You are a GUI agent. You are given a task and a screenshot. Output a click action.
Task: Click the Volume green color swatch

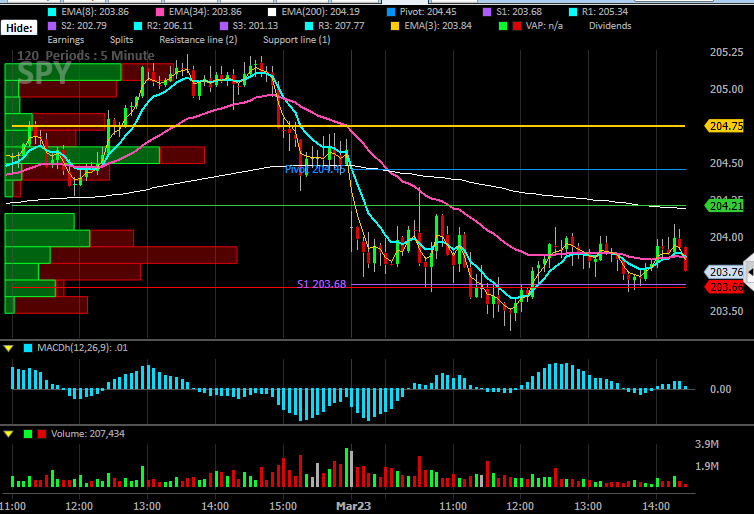(x=28, y=434)
